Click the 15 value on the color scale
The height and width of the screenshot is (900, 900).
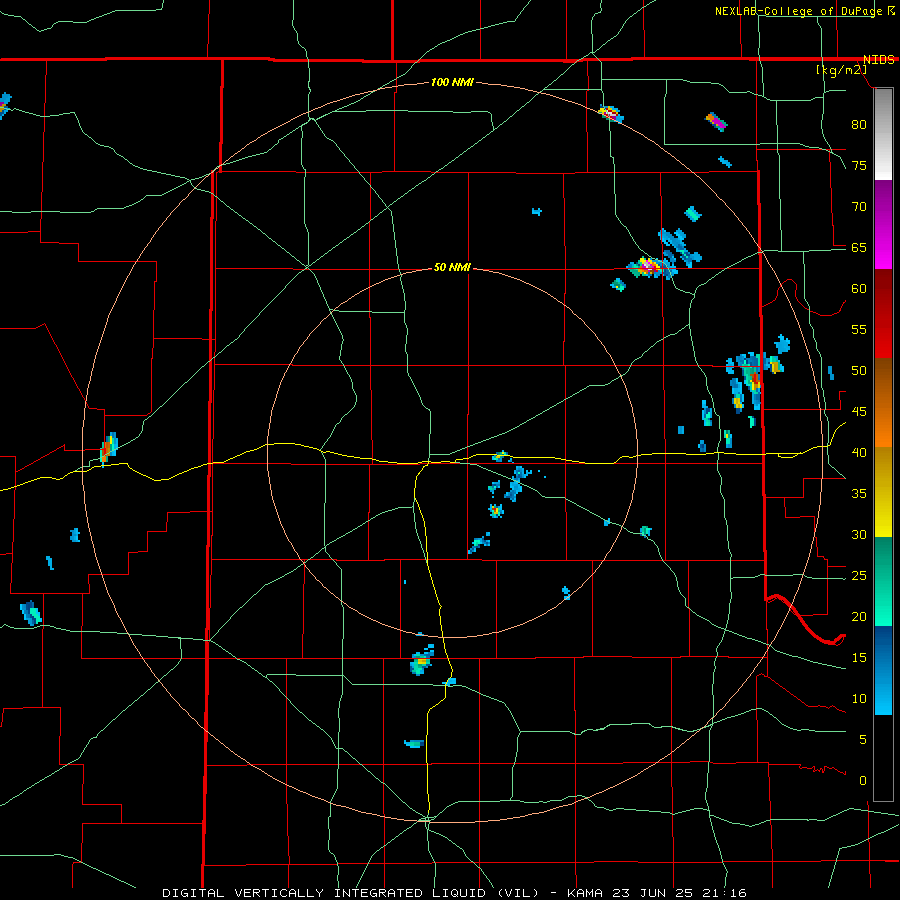coord(859,658)
